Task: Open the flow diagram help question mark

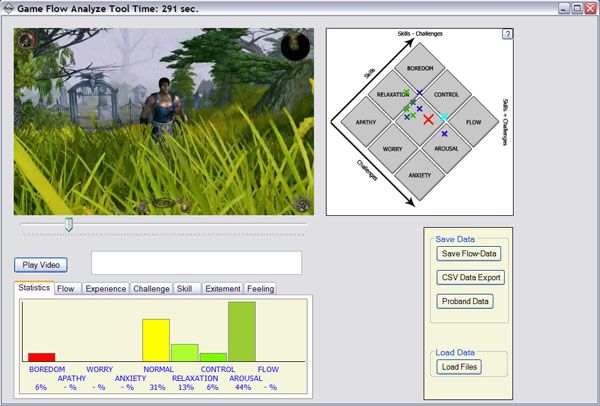Action: (507, 34)
